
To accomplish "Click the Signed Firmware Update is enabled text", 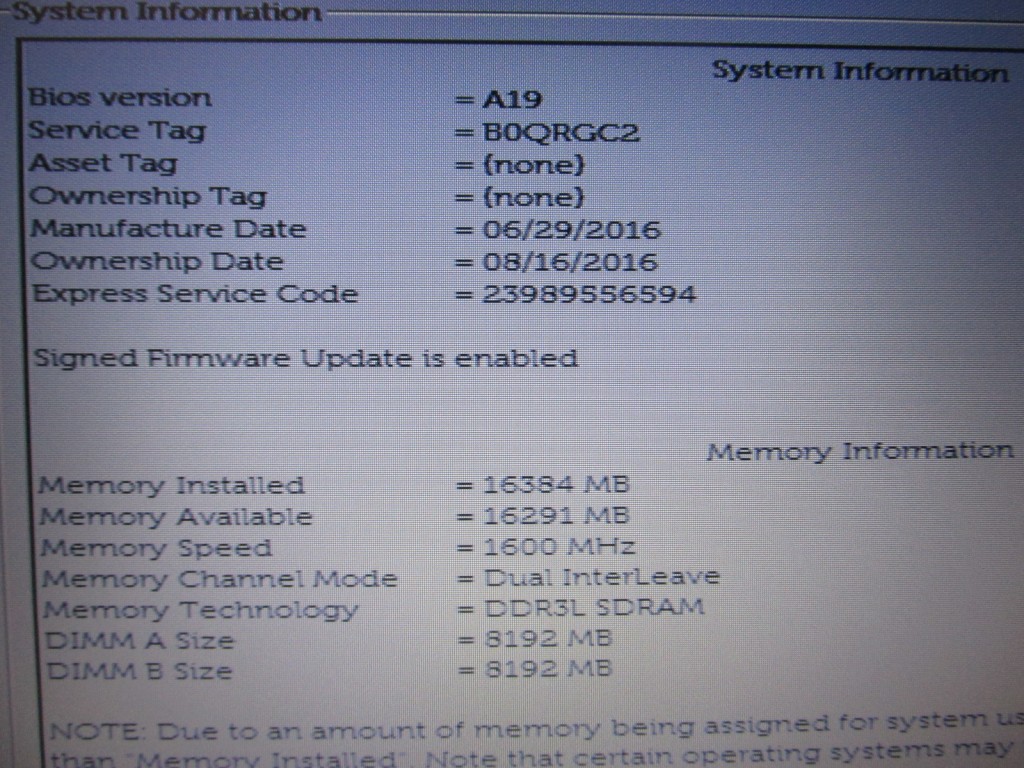I will point(305,358).
